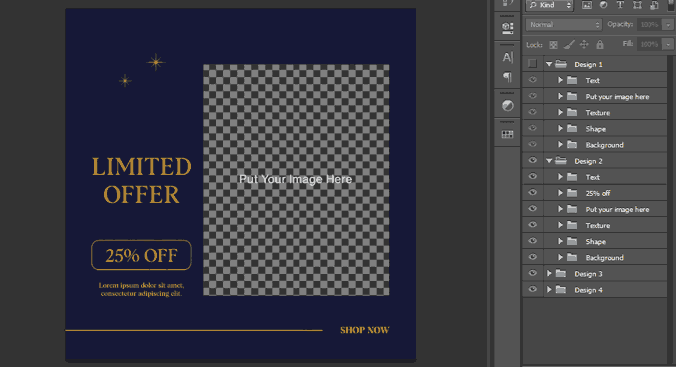This screenshot has height=367, width=676.
Task: Filter layers by adjustment layers icon
Action: [x=603, y=5]
